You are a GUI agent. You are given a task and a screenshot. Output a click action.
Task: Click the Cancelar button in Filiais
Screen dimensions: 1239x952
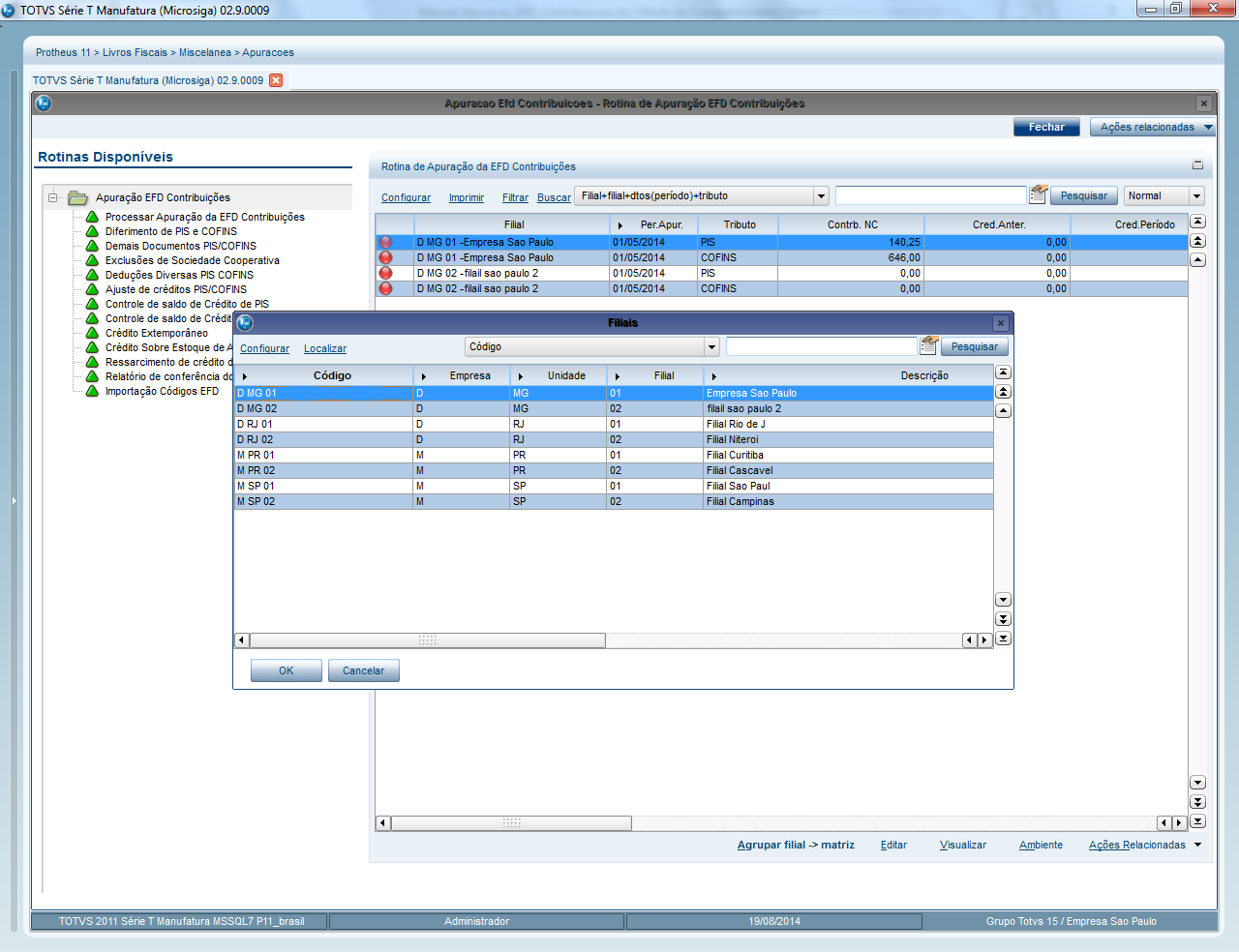(364, 670)
